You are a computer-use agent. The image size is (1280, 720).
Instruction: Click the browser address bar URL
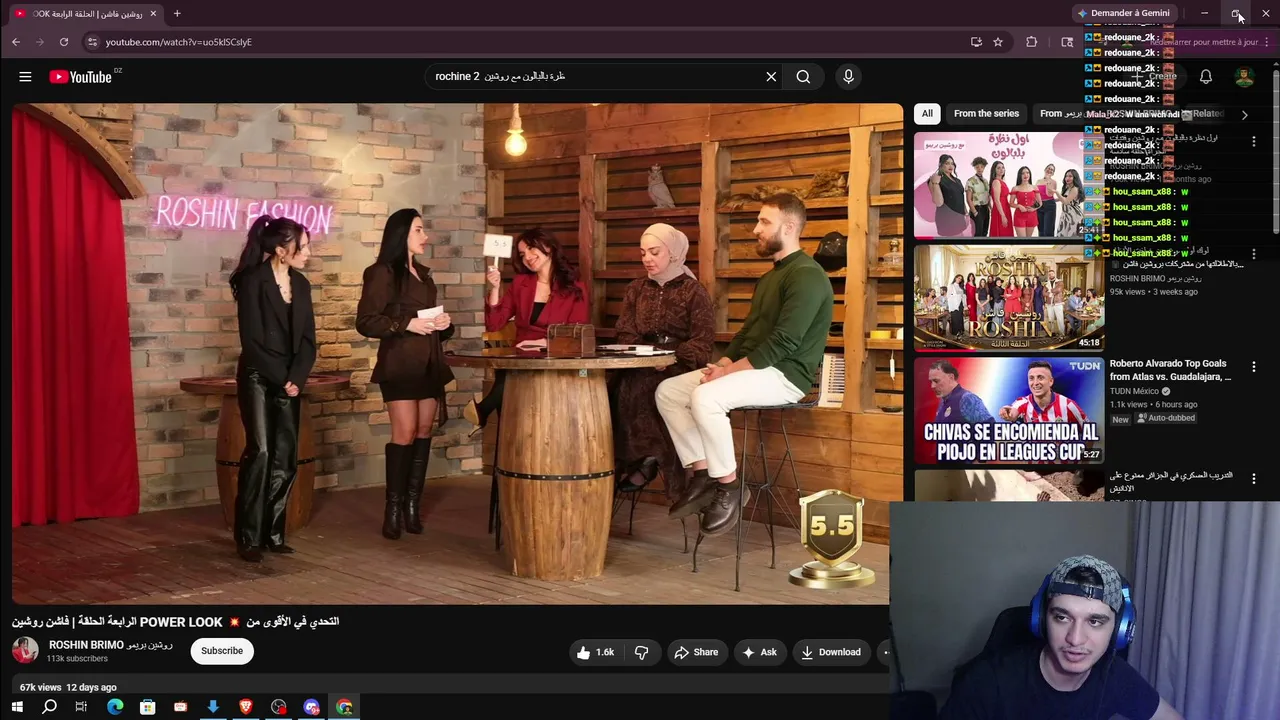coord(179,42)
